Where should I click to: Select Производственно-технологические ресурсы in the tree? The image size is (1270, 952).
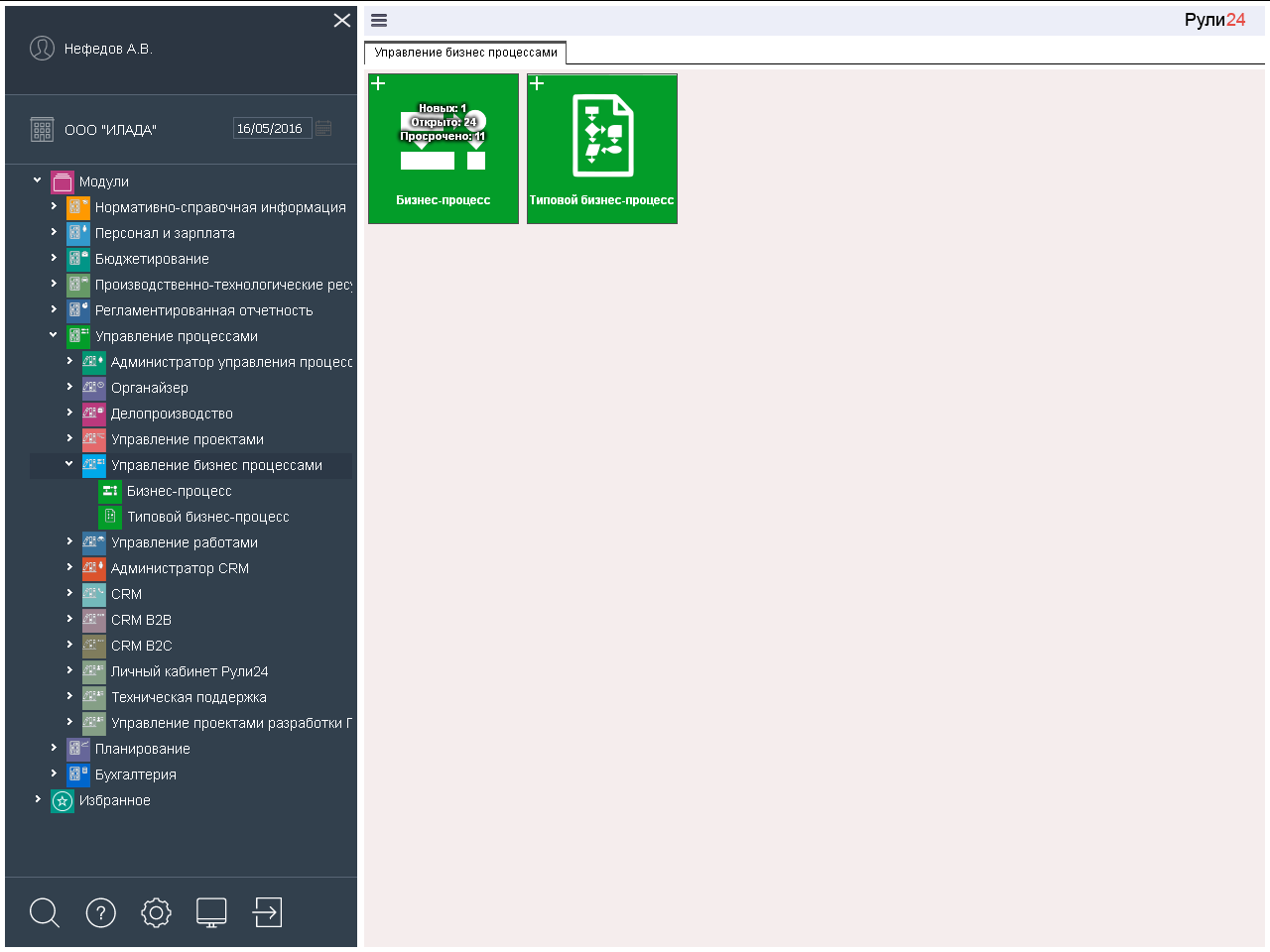[223, 285]
